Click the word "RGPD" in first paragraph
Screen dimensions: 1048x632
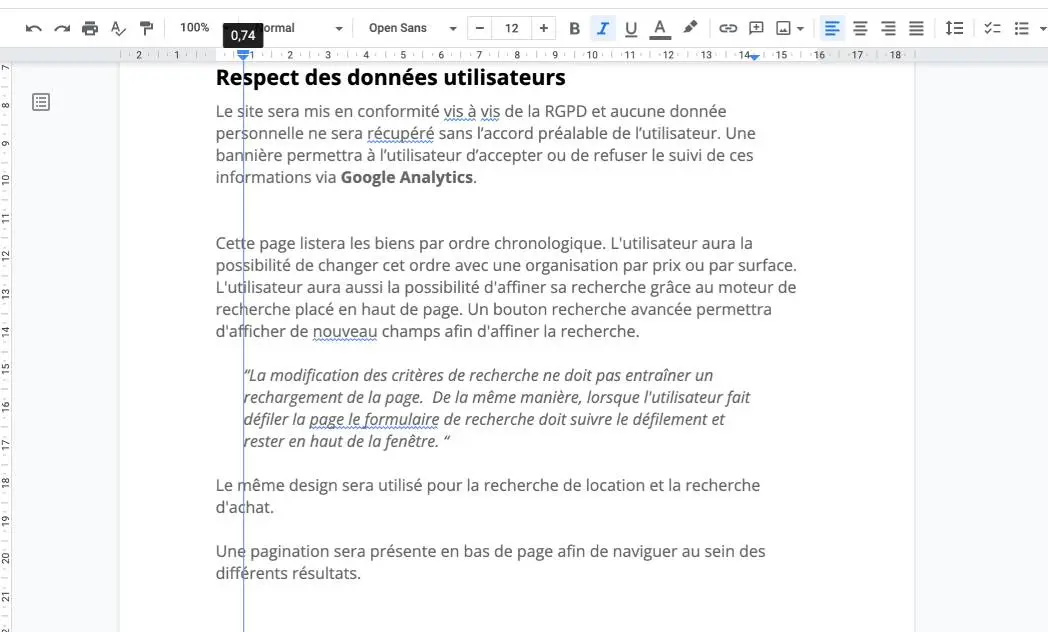565,111
